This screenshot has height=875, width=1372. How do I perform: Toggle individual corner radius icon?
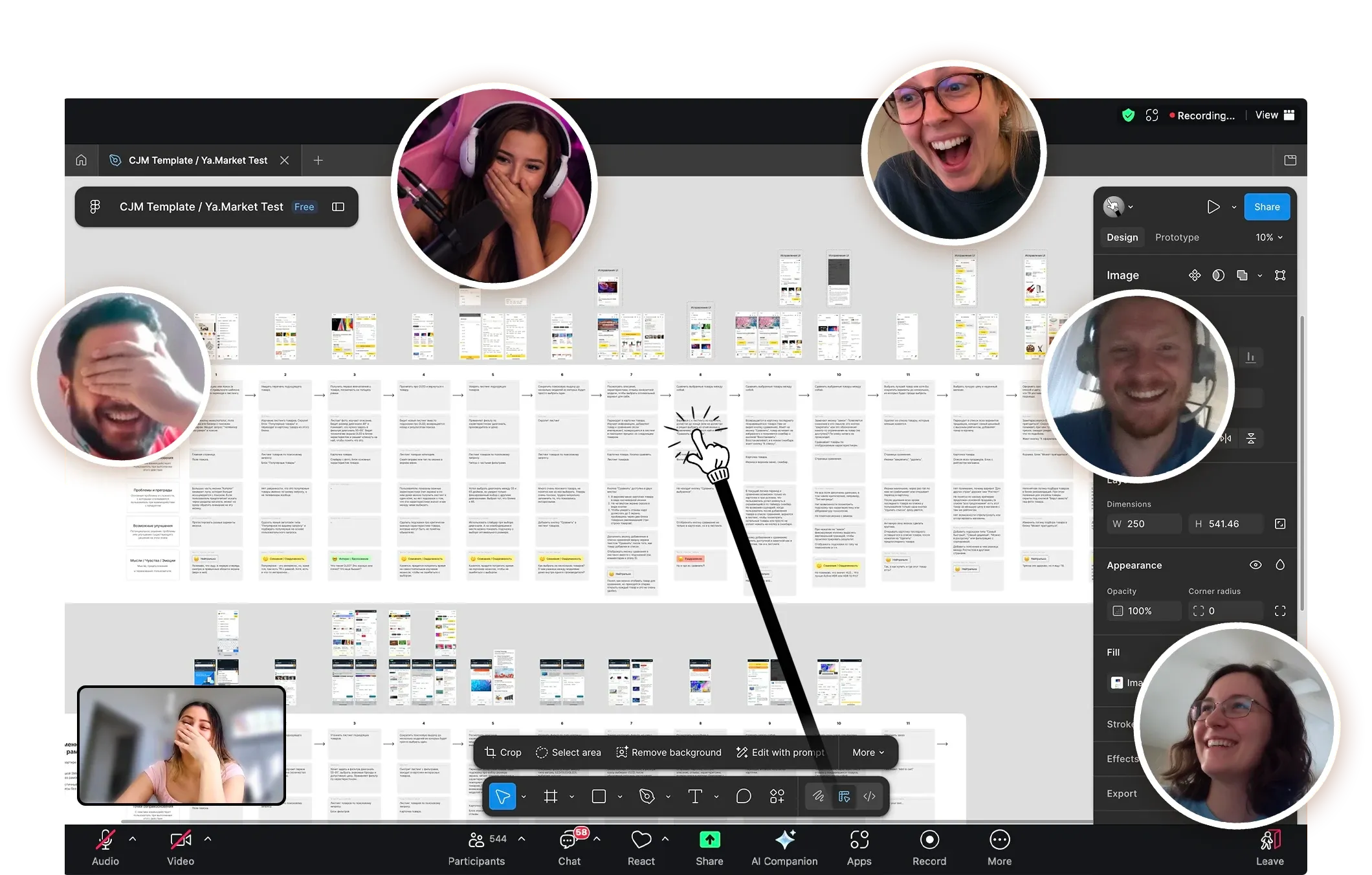[1280, 610]
